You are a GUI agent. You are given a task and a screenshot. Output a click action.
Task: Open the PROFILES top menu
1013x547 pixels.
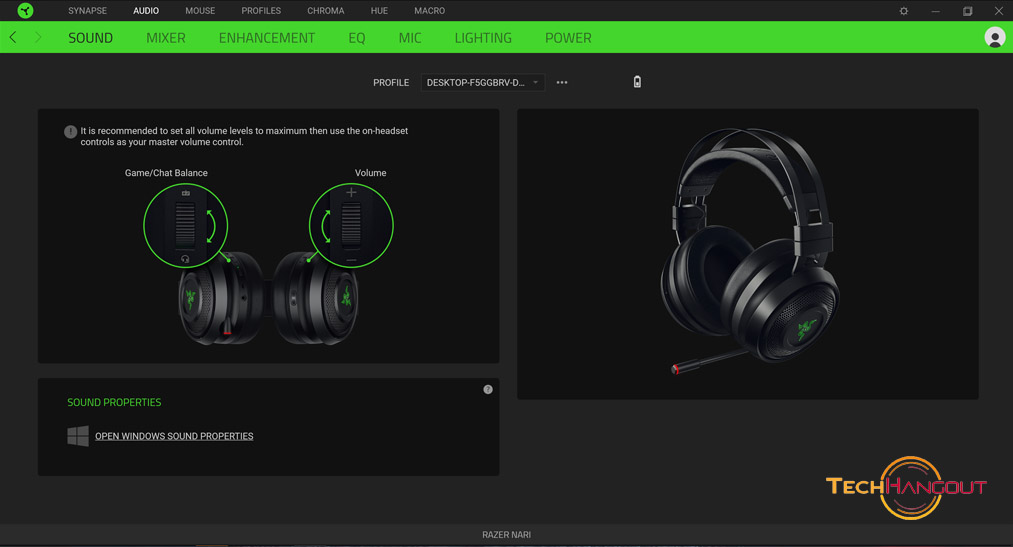[261, 11]
